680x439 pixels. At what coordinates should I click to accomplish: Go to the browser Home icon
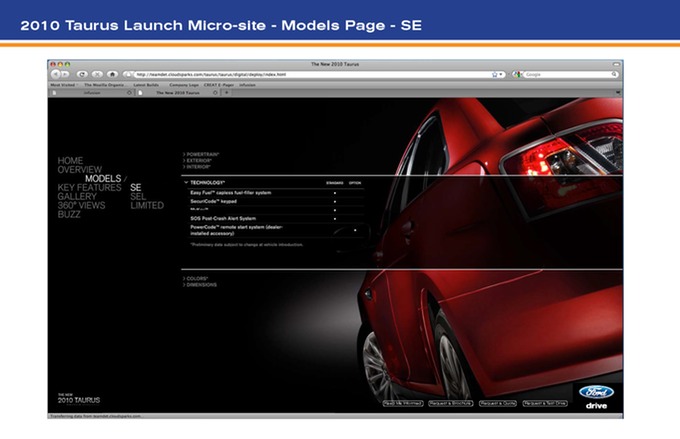[x=112, y=74]
